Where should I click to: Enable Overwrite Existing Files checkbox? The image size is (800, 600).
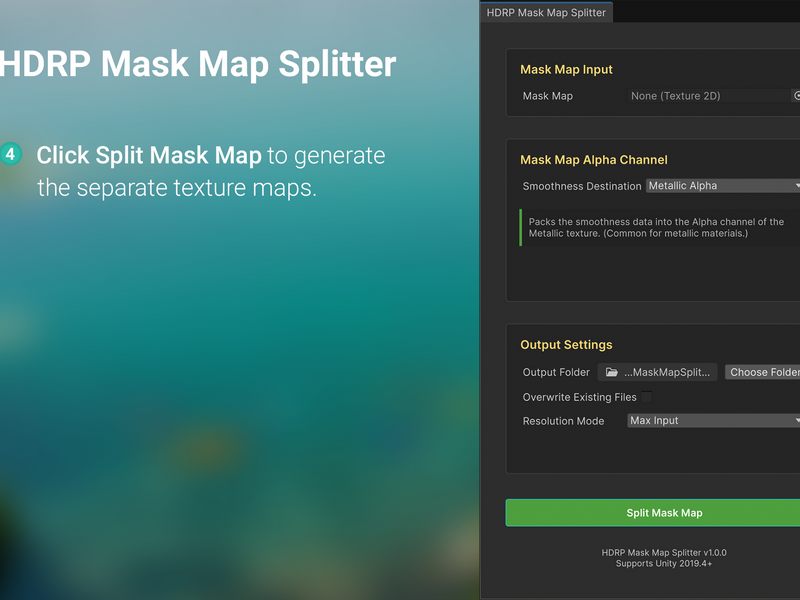pos(646,397)
